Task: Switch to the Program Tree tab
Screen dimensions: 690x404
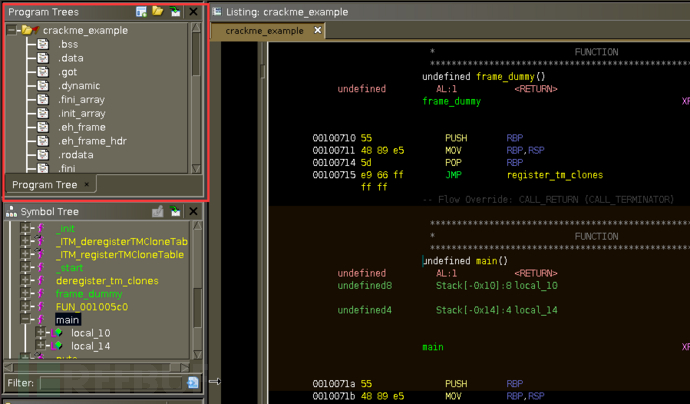Action: 44,185
